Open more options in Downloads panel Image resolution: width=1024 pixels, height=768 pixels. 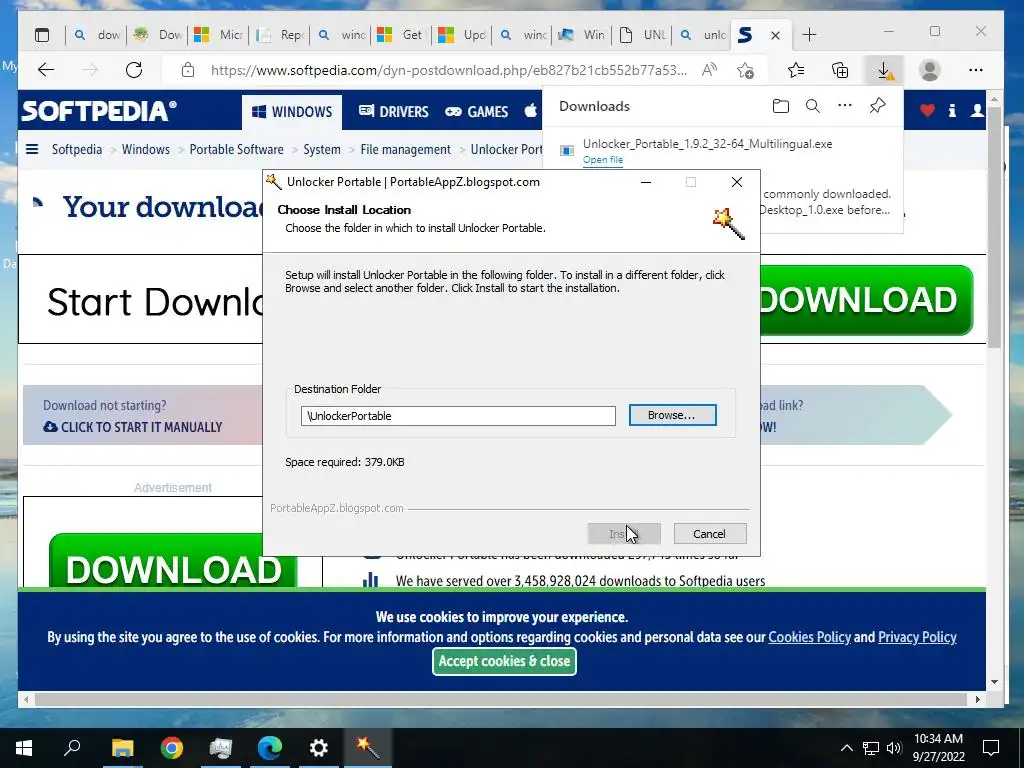click(844, 105)
